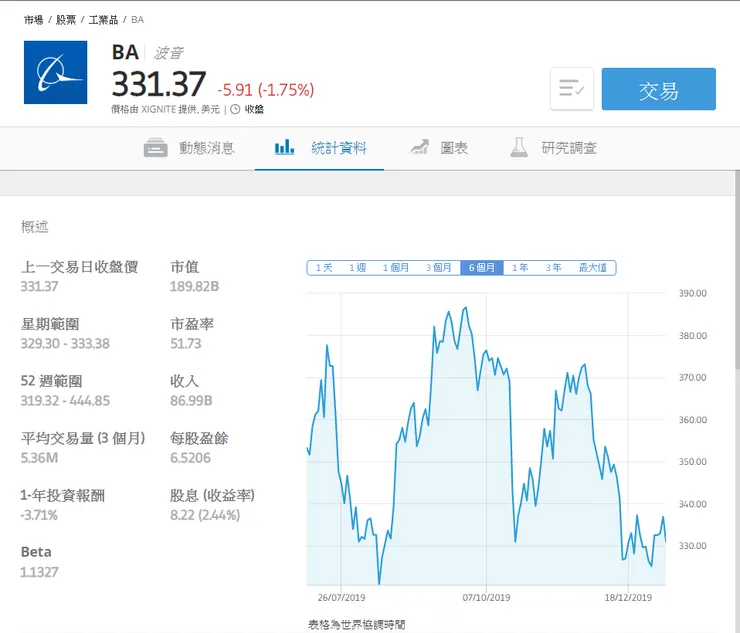Image resolution: width=740 pixels, height=633 pixels.
Task: Click the Boeing logo thumbnail
Action: pos(56,72)
